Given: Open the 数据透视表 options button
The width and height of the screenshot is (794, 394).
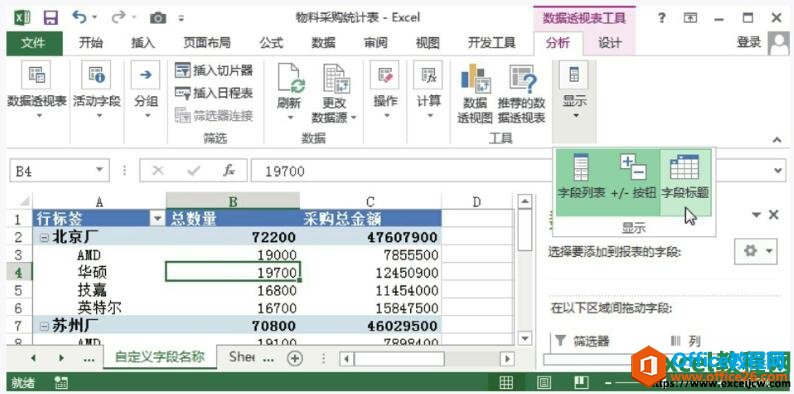Looking at the screenshot, I should coord(36,91).
